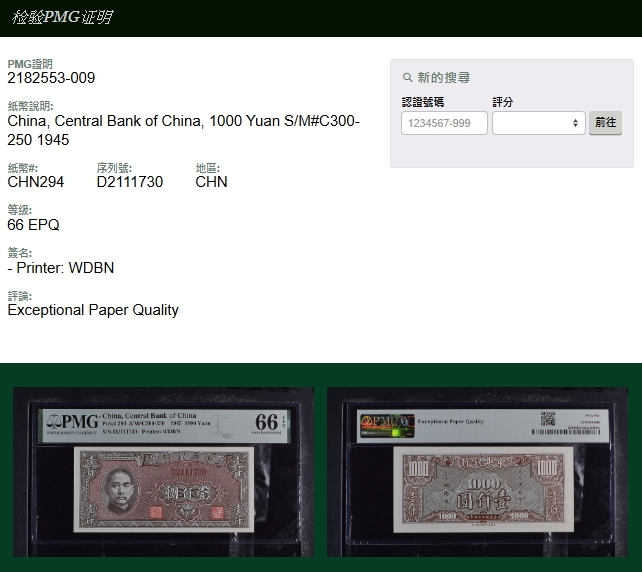
Task: Select the grade text 66 EPQ
Action: pos(33,224)
